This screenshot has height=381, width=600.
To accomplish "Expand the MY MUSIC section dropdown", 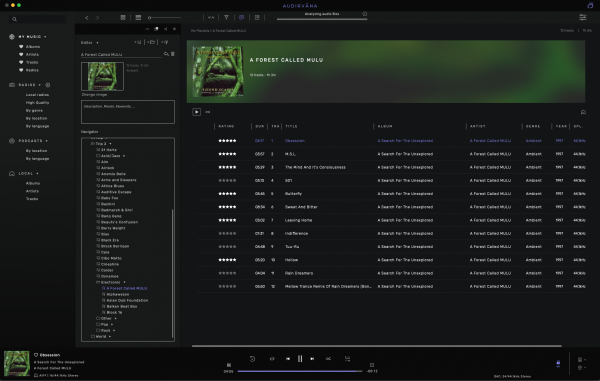I will 45,37.
